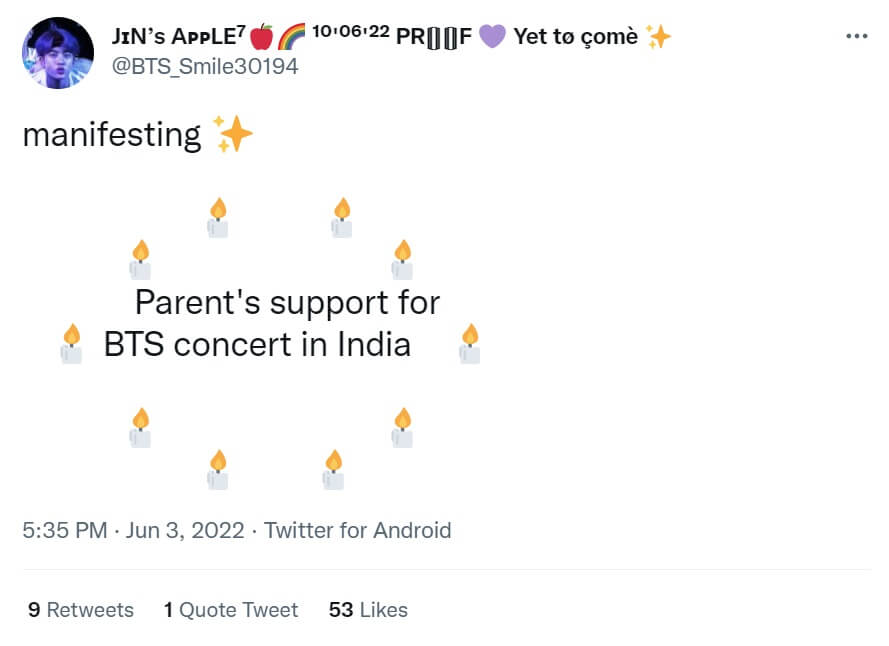Viewport: 889px width, 646px height.
Task: Click the sparkles emoji after Yet to come
Action: (658, 37)
